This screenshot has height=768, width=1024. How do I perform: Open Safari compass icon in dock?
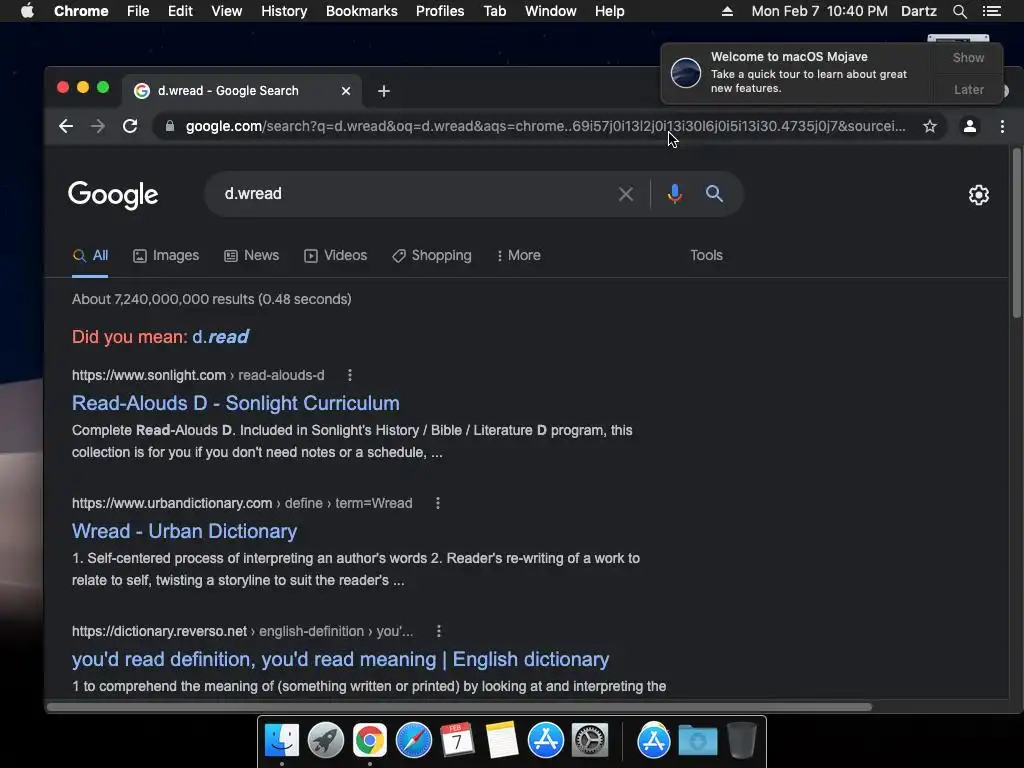413,741
